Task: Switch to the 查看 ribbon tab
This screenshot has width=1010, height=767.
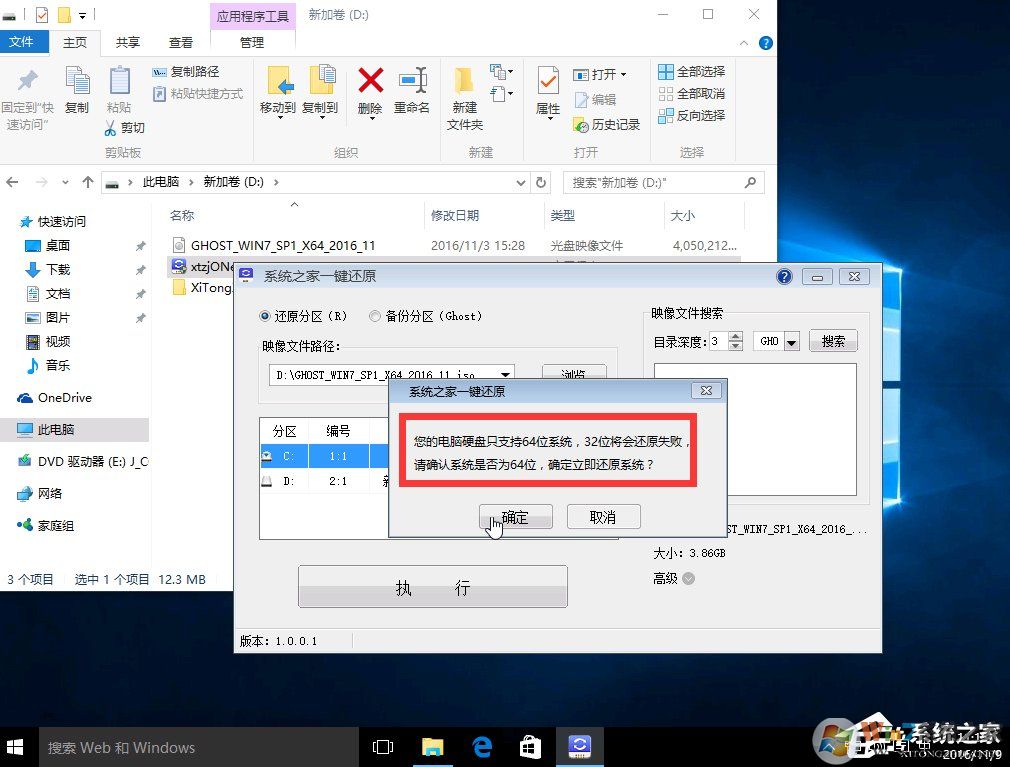Action: pos(180,43)
